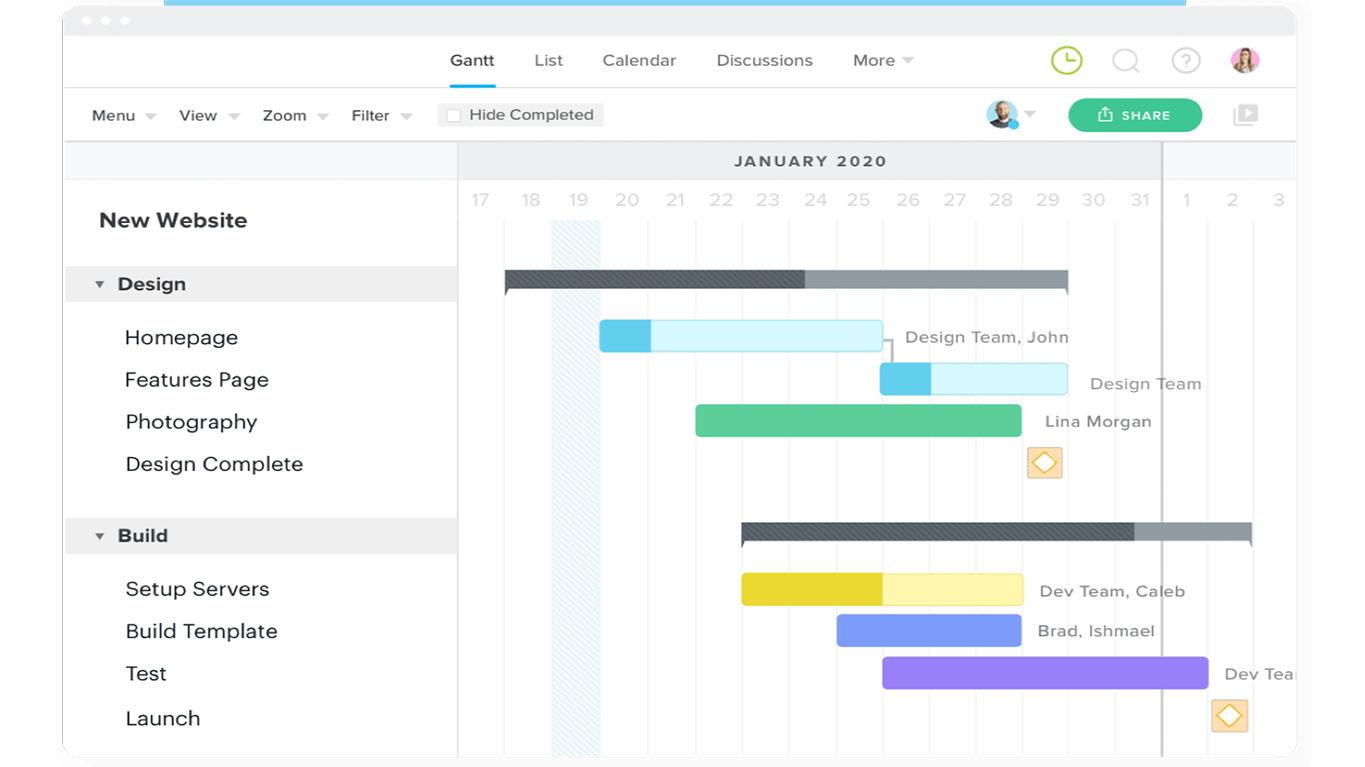
Task: Select the purple Test task bar
Action: click(1044, 673)
